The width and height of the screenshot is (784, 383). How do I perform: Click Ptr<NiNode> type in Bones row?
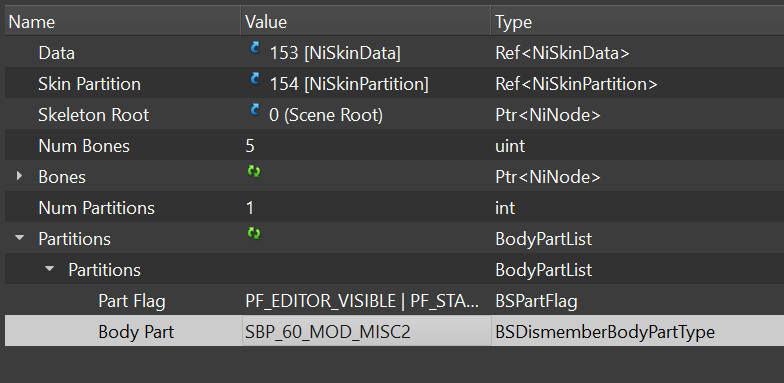click(548, 177)
